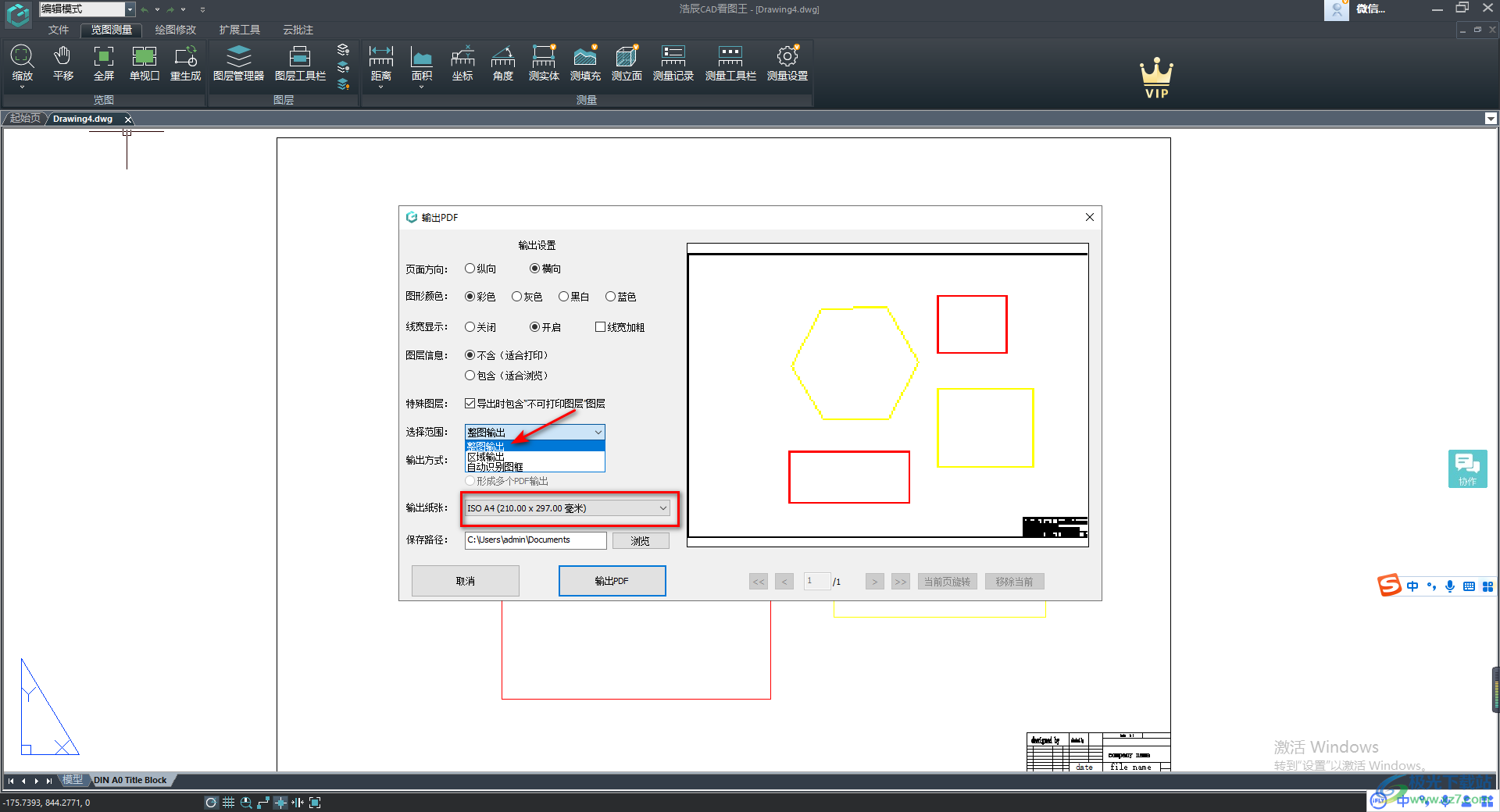
Task: Click the 测立面 measure elevation icon
Action: [627, 62]
